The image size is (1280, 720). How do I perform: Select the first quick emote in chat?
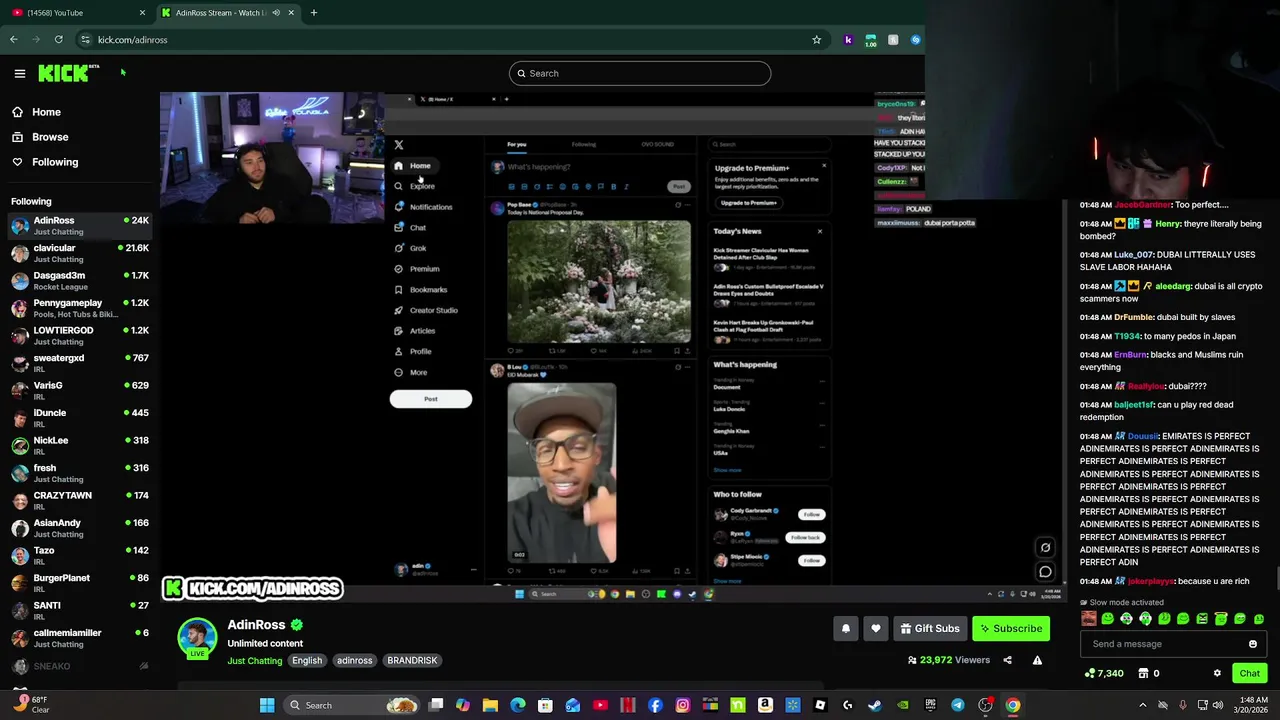[1088, 619]
